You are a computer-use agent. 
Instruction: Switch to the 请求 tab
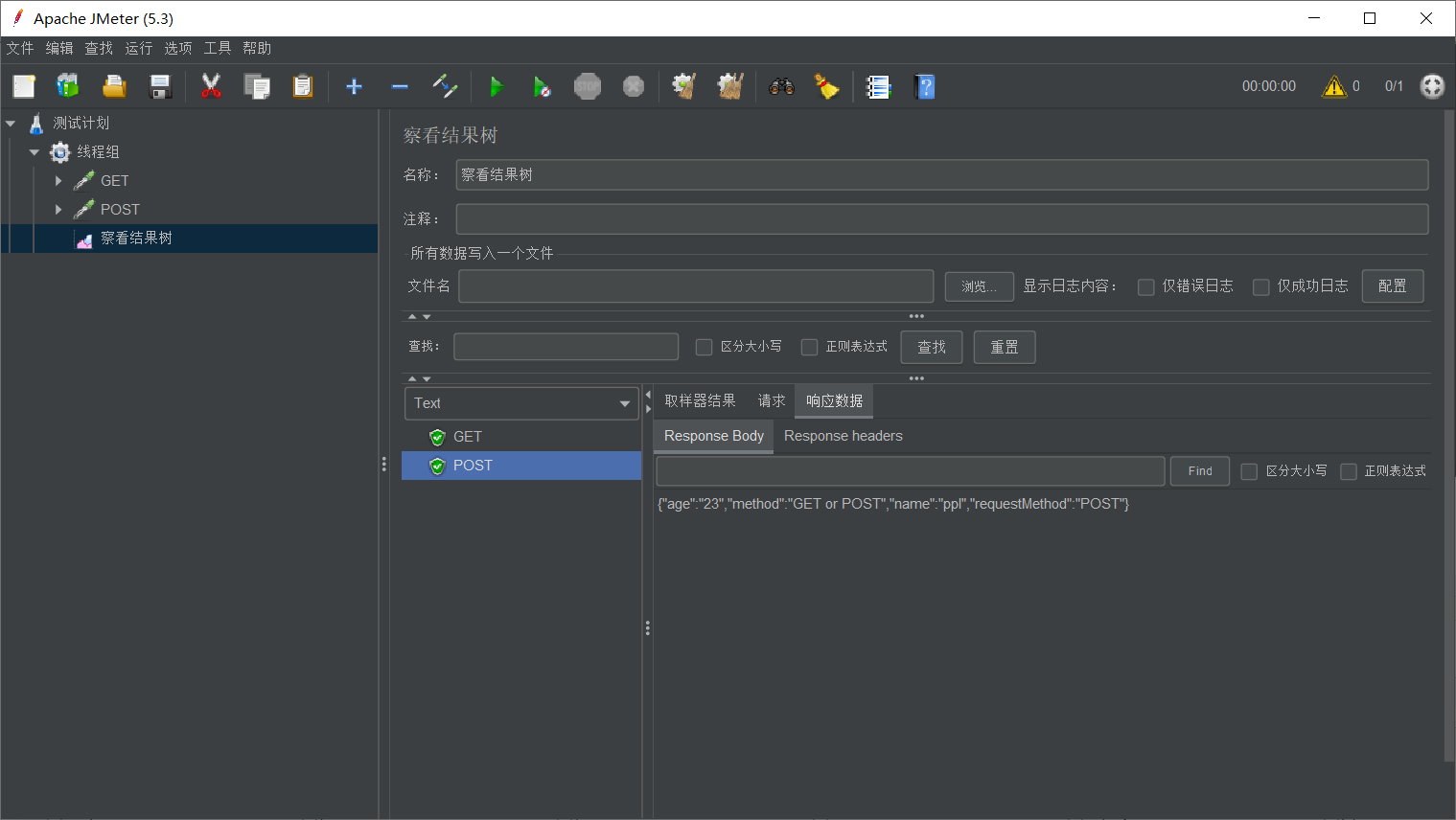pos(772,401)
